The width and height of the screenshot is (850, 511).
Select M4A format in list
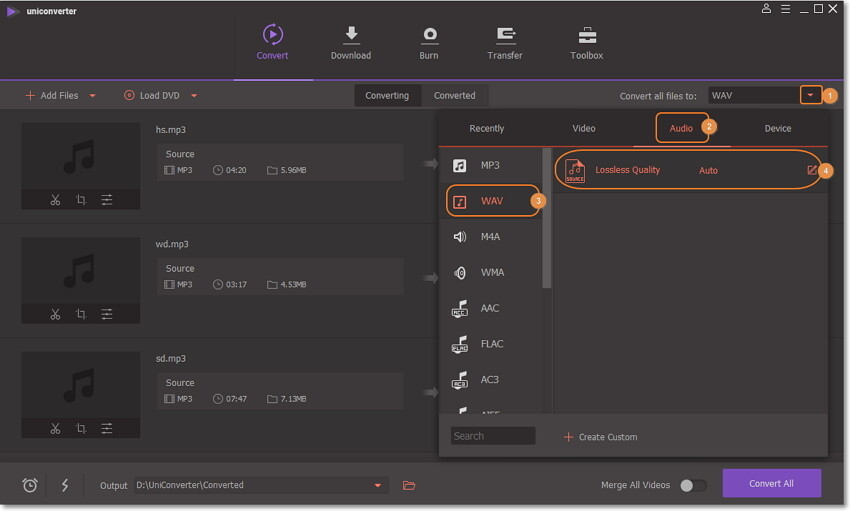tap(492, 237)
